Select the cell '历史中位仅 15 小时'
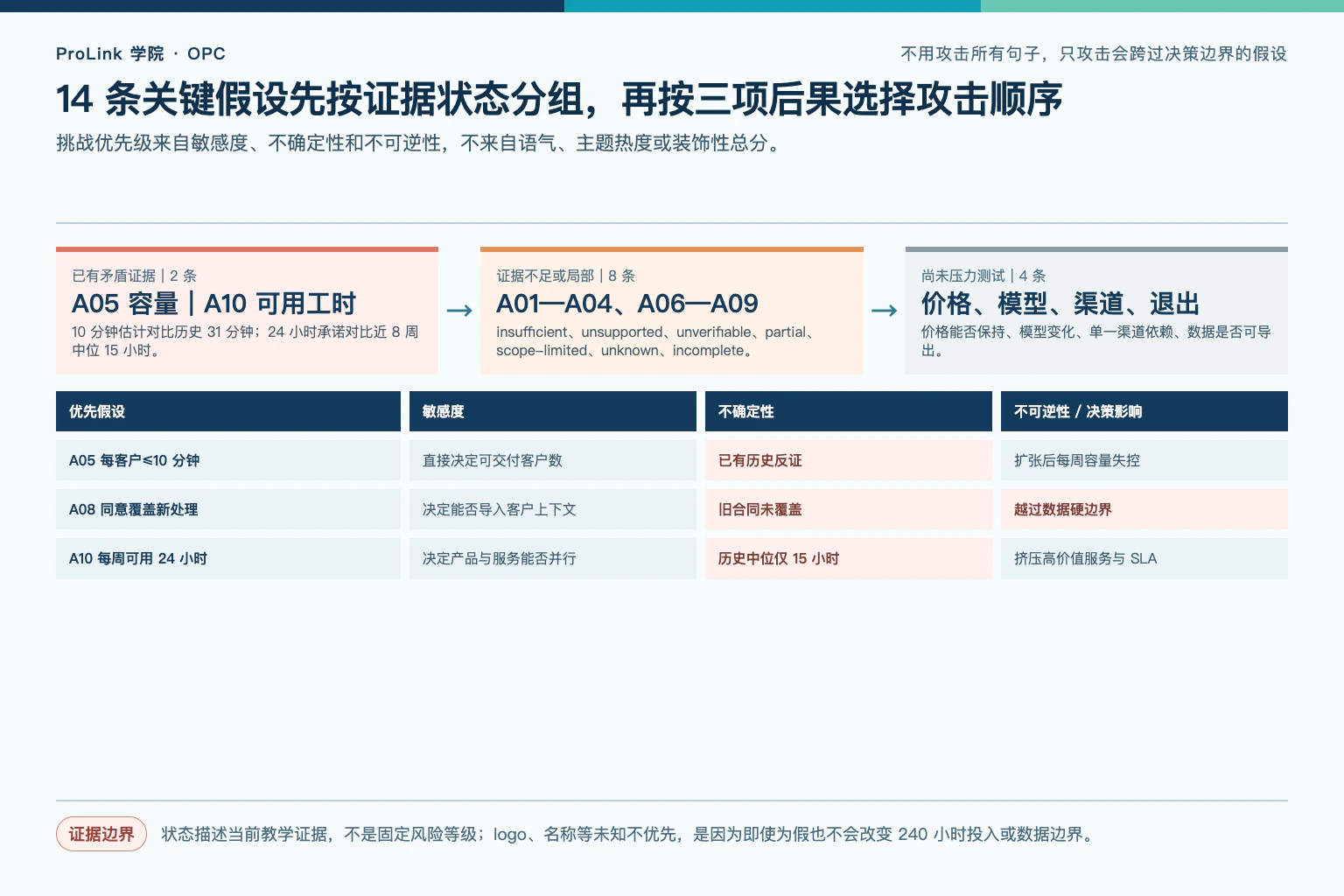 pyautogui.click(x=849, y=558)
